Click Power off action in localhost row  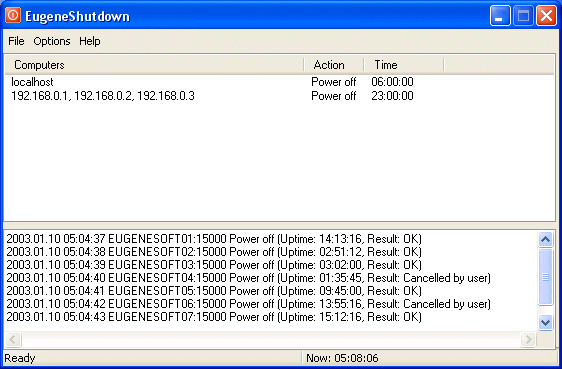coord(333,82)
